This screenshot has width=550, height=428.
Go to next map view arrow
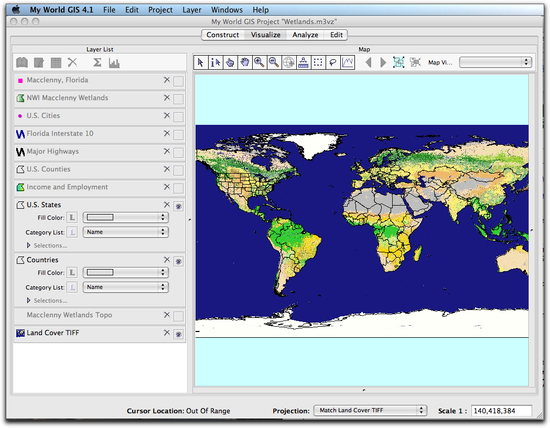coord(383,62)
